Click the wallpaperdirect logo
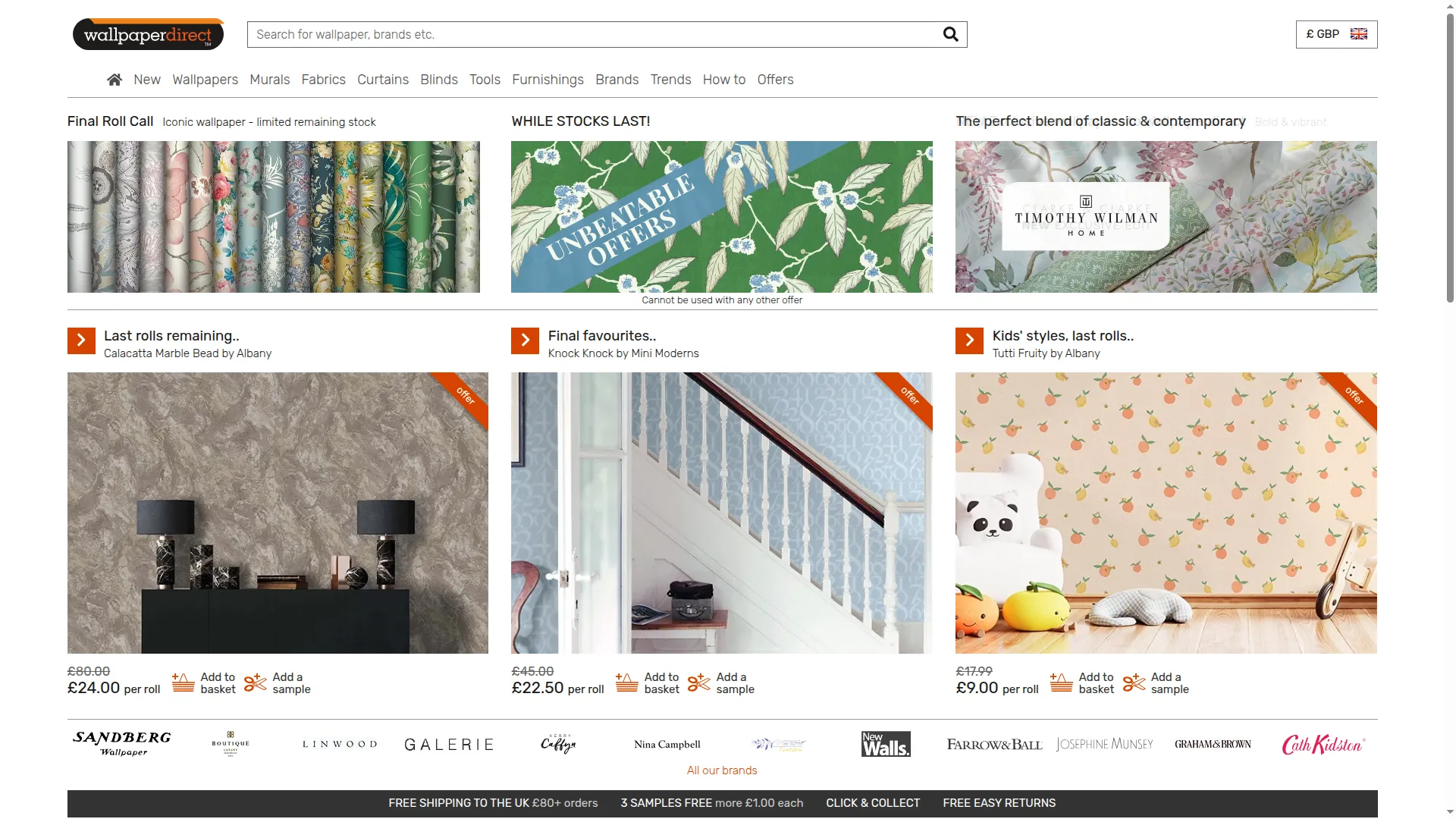The image size is (1456, 819). click(x=148, y=34)
